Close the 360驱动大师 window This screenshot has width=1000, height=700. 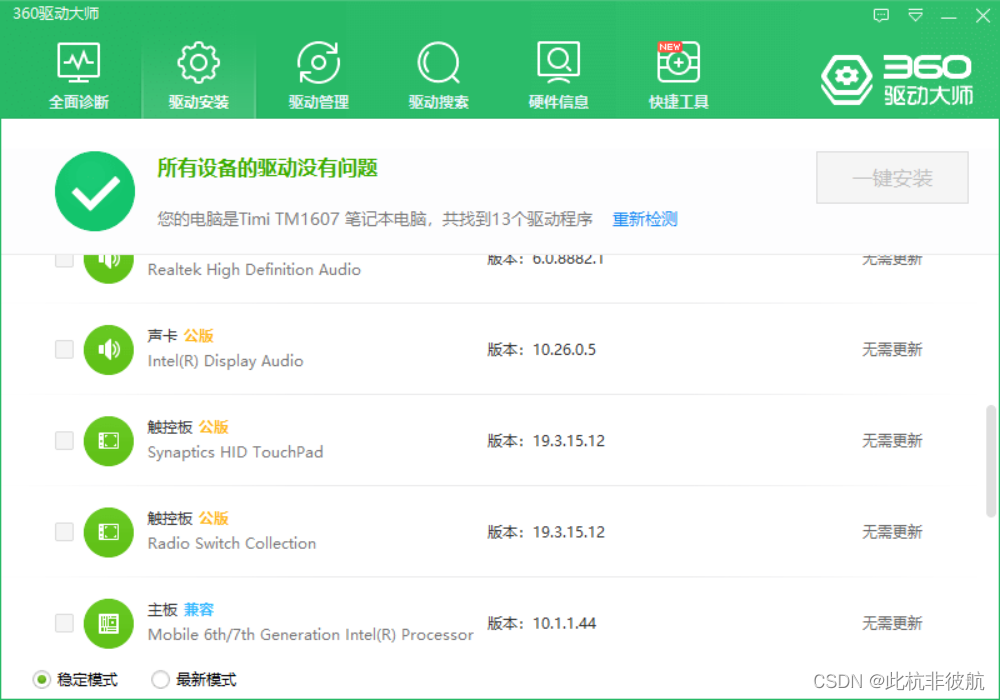point(983,15)
